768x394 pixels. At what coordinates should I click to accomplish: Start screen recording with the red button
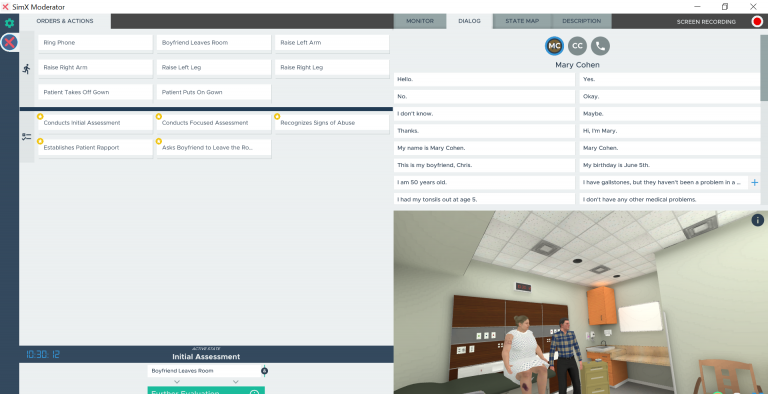(x=757, y=22)
